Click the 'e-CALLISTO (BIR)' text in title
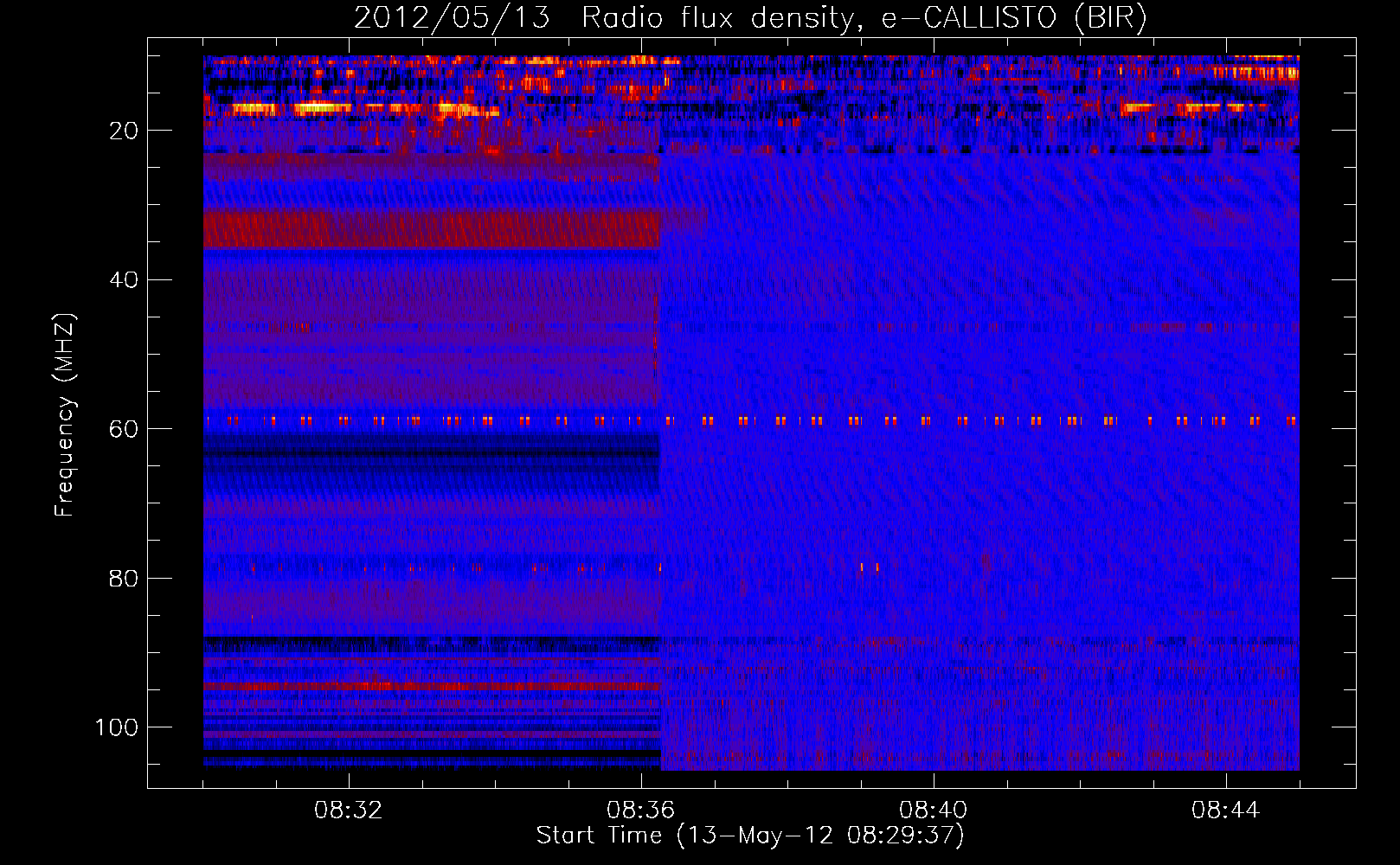Screen dimensions: 1400x865 (1014, 18)
